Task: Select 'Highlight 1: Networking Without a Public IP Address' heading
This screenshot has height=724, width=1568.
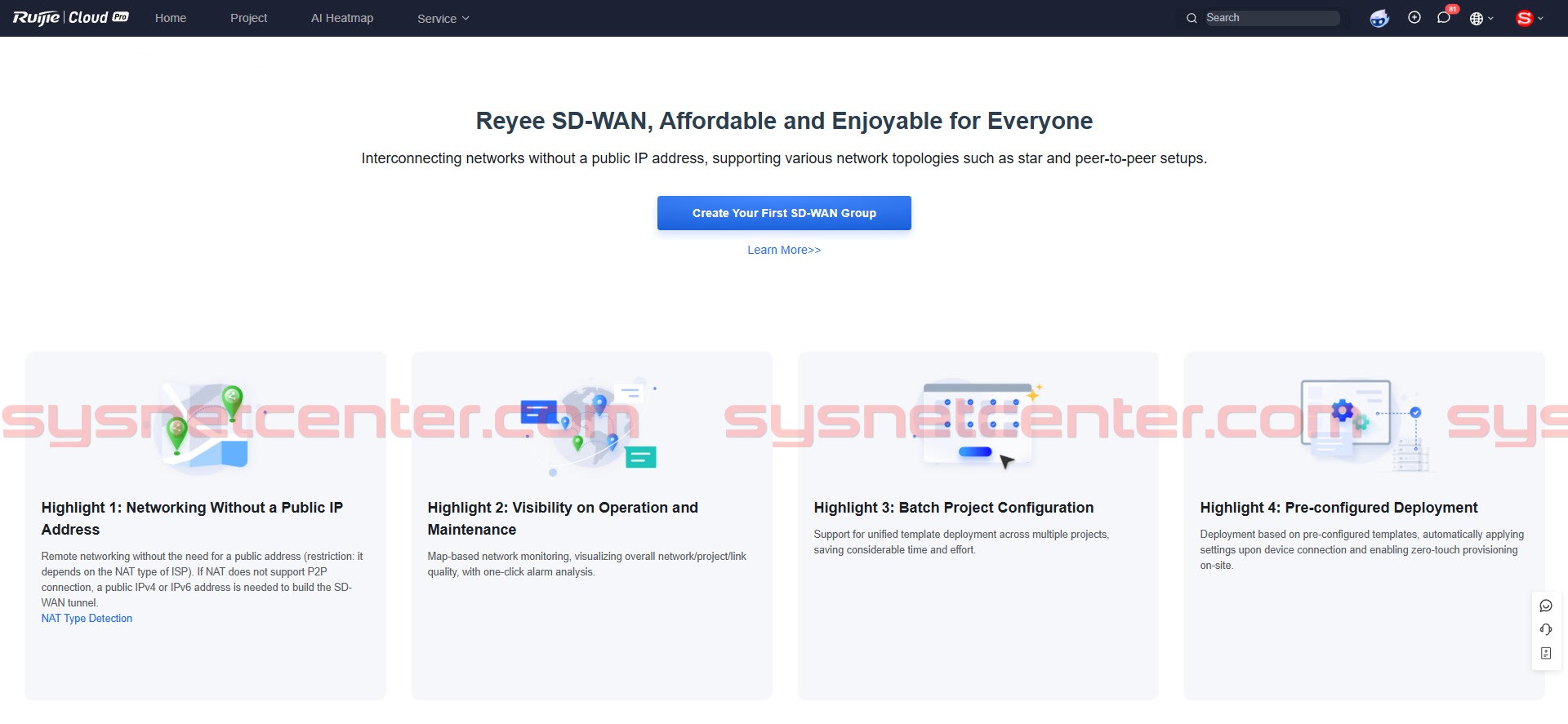Action: 193,518
